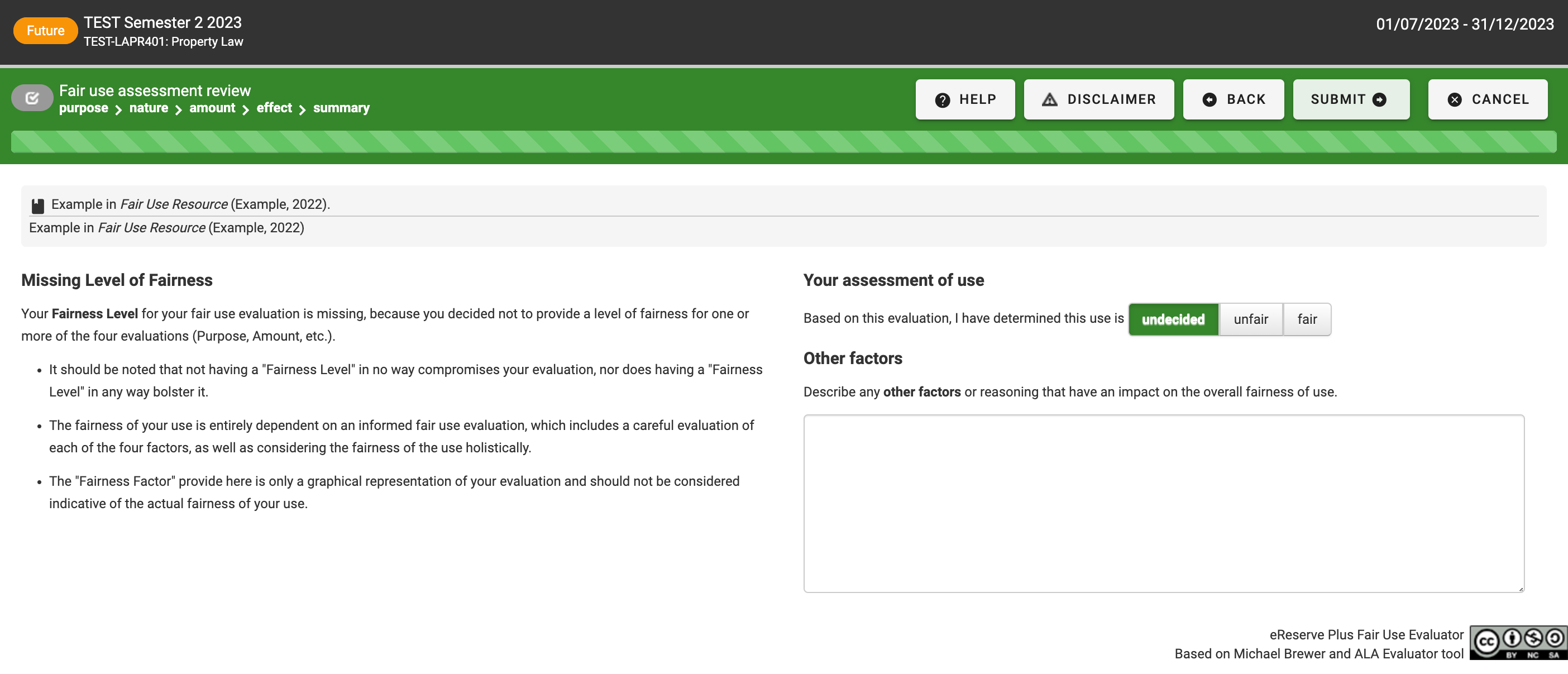Click chevron before summary breadcrumb
The height and width of the screenshot is (674, 1568).
point(303,109)
